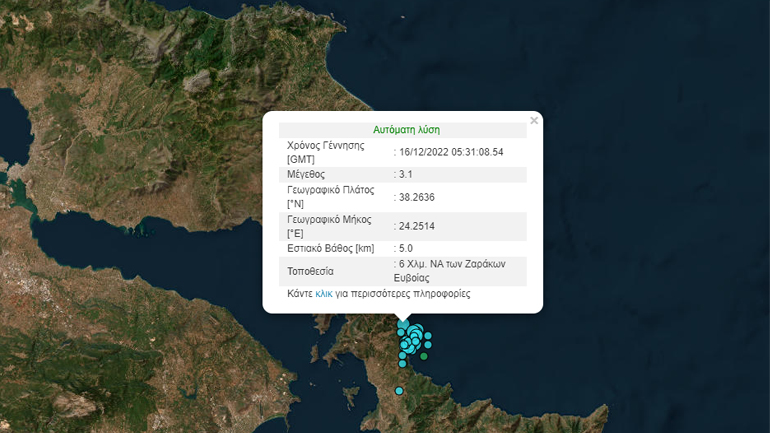Image resolution: width=770 pixels, height=433 pixels.
Task: Click the longitude value '24.2514'
Action: pos(416,226)
